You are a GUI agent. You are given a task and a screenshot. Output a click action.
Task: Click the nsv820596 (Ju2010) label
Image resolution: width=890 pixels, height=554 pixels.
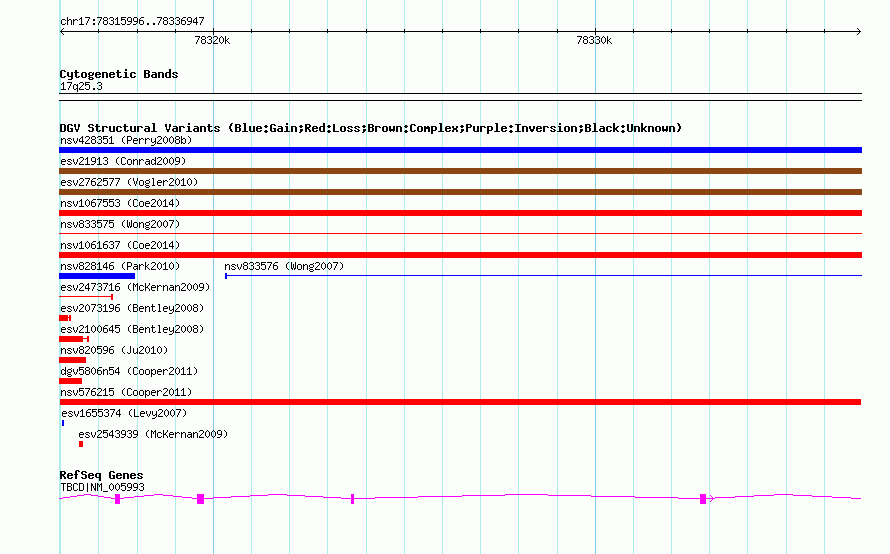(114, 350)
